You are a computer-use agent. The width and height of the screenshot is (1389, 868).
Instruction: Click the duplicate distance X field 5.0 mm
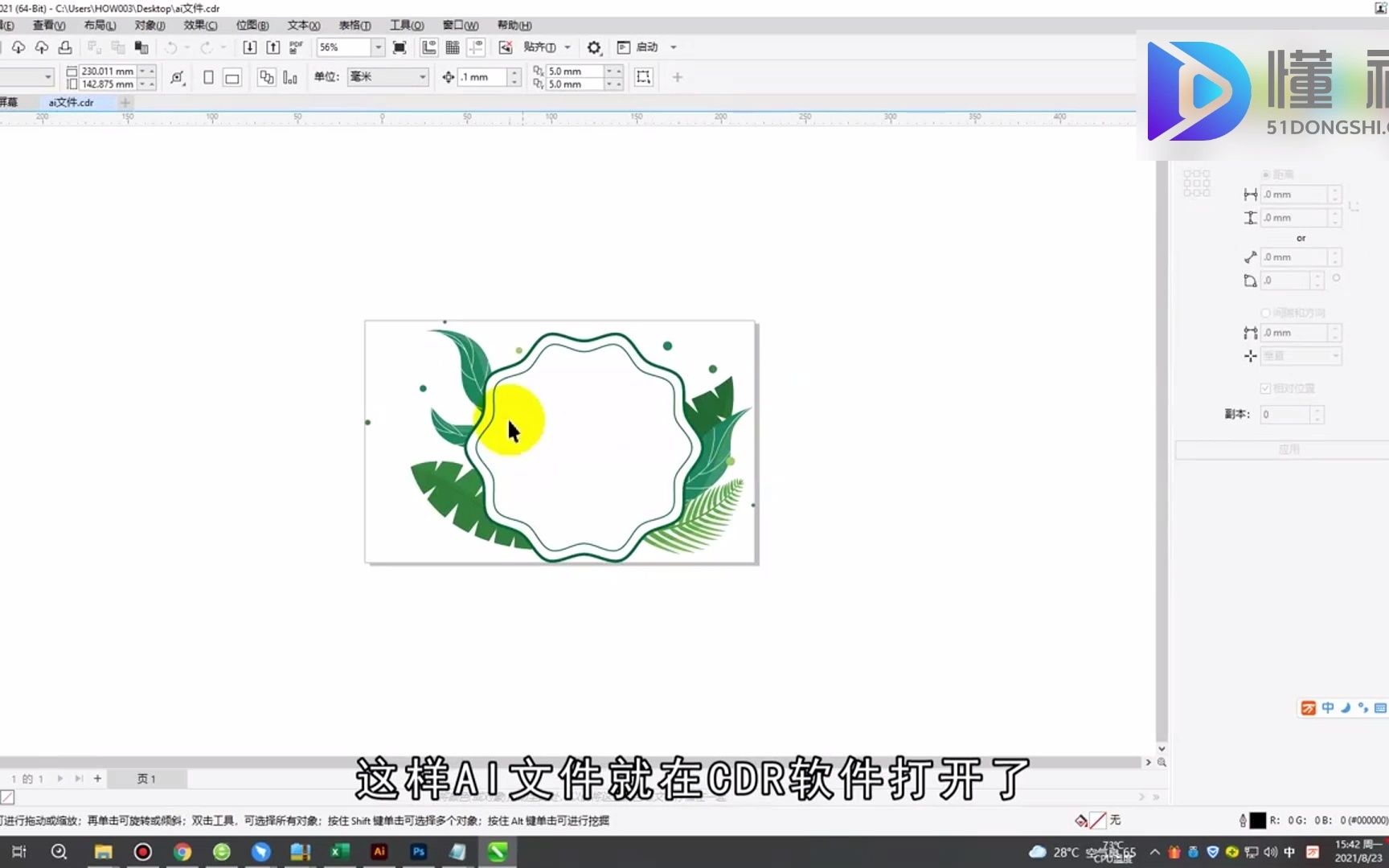click(x=574, y=71)
